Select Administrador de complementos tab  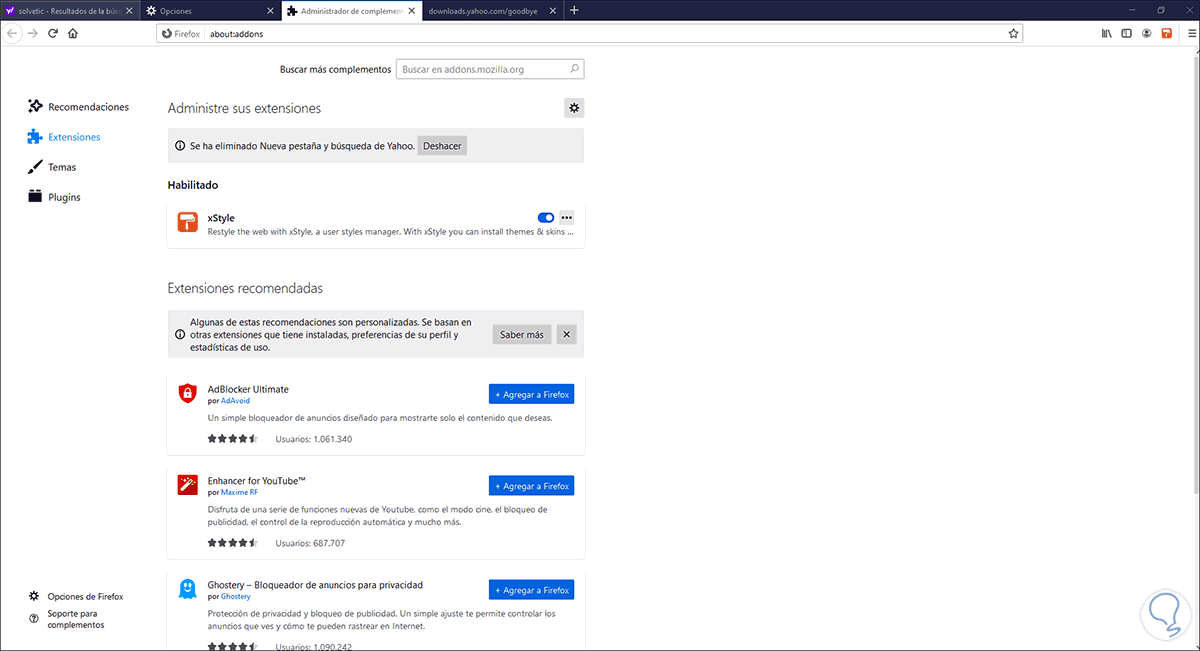(350, 10)
